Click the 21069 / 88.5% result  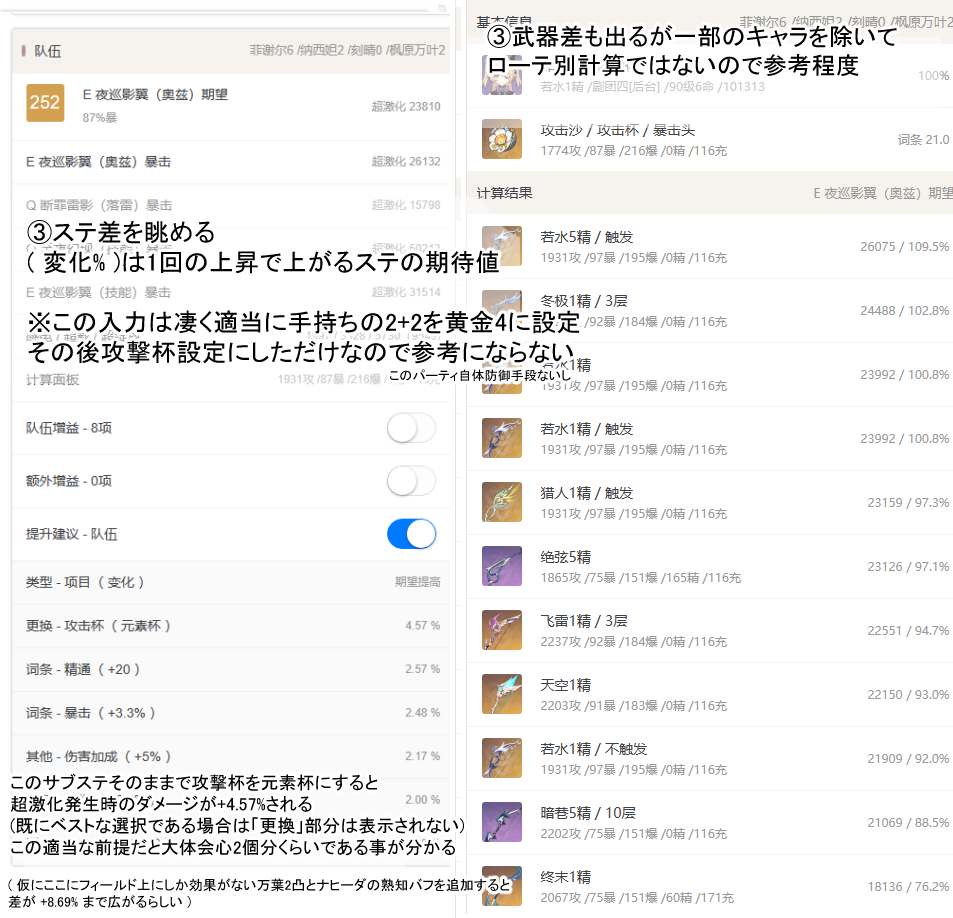point(908,823)
